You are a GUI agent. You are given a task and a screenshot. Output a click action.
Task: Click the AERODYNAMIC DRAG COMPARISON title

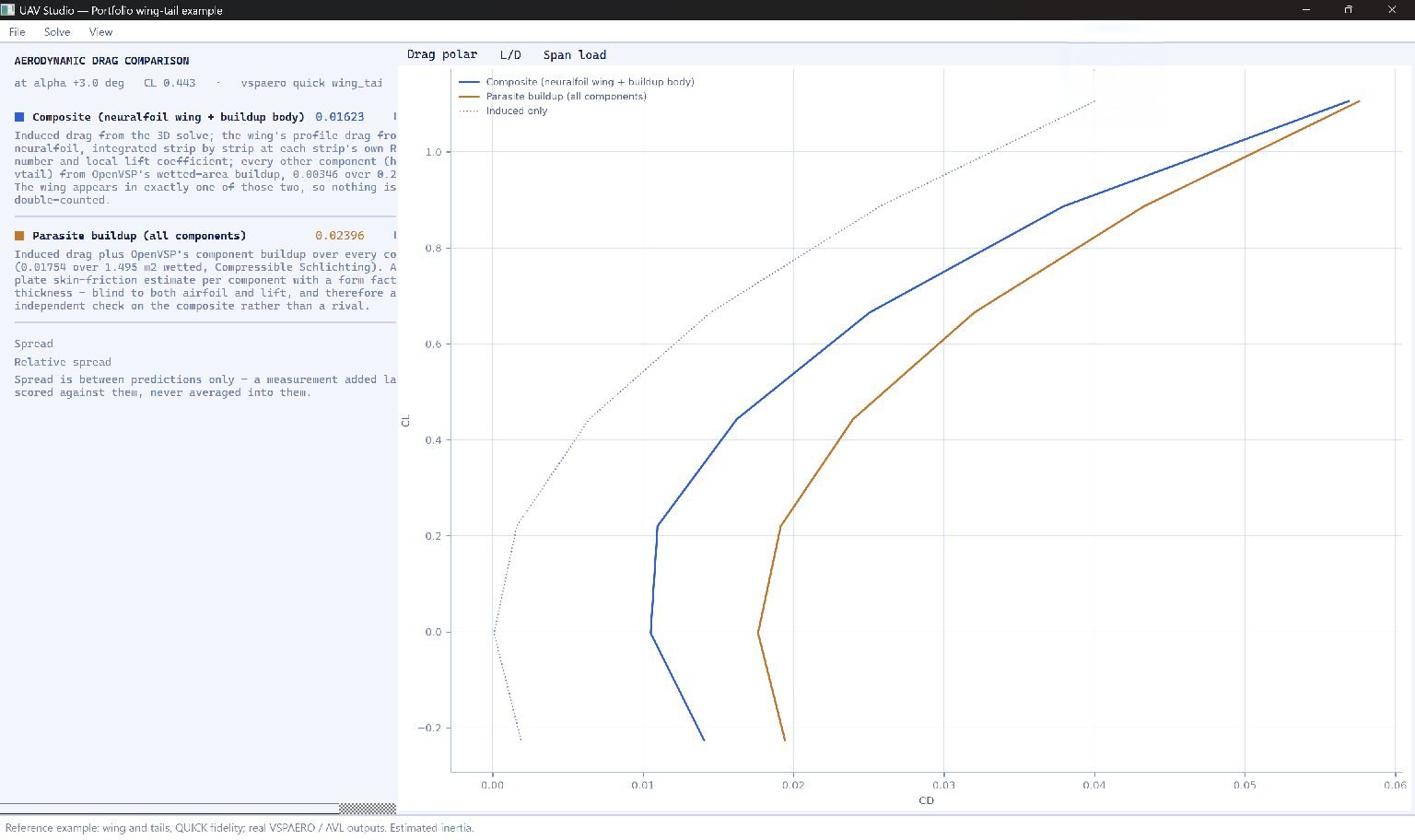click(101, 61)
